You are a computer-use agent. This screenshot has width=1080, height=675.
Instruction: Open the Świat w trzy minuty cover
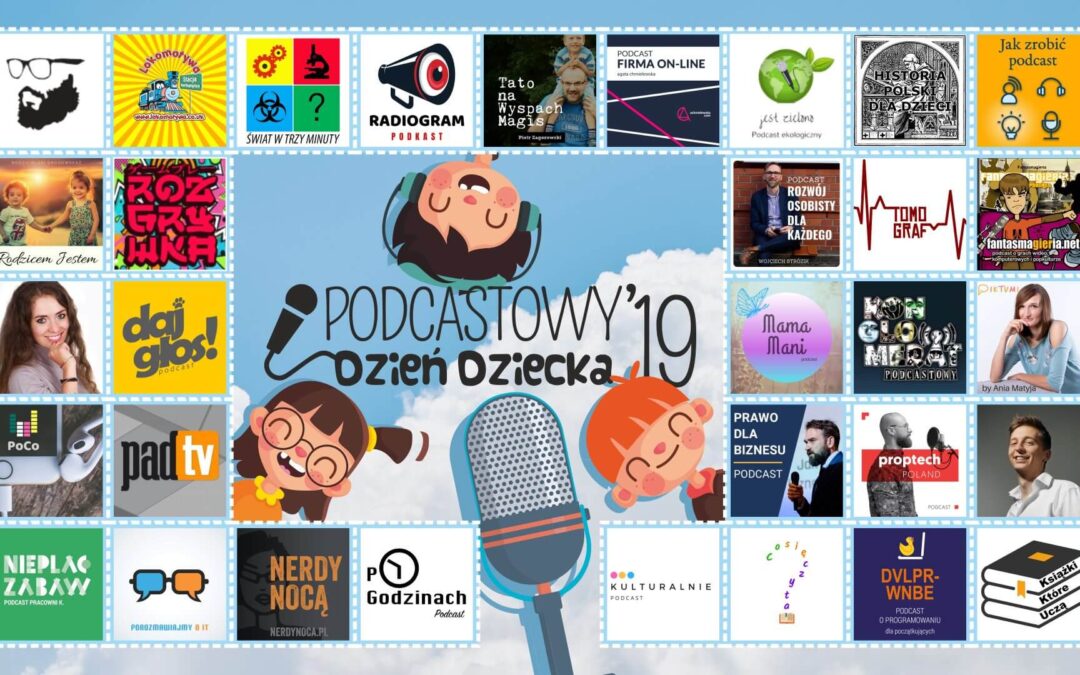[293, 91]
